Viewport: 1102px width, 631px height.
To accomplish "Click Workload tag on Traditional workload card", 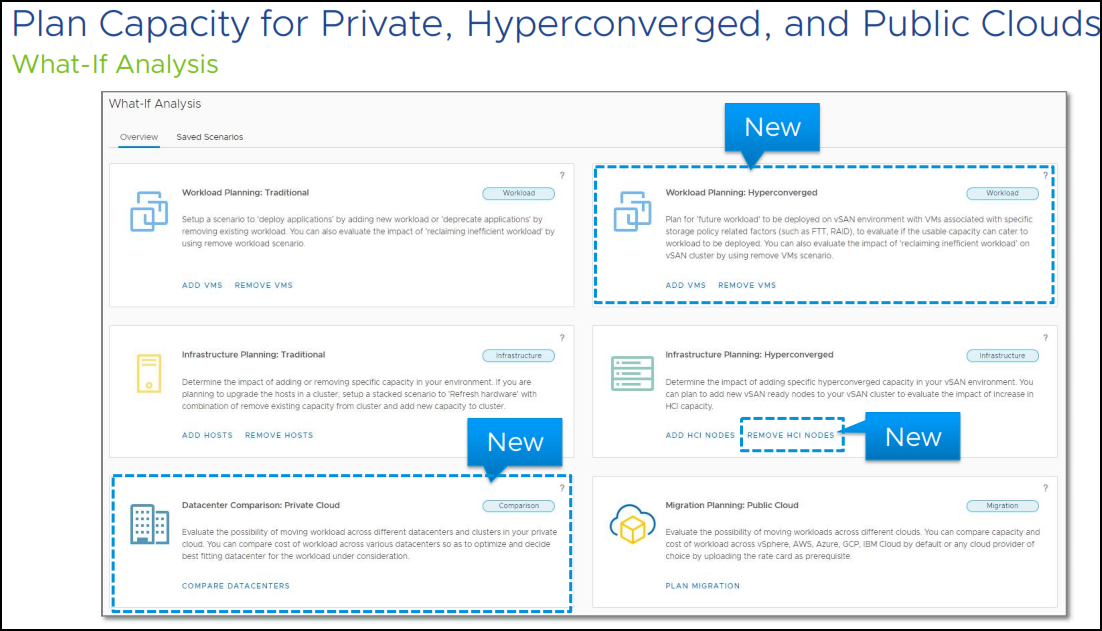I will [x=519, y=193].
